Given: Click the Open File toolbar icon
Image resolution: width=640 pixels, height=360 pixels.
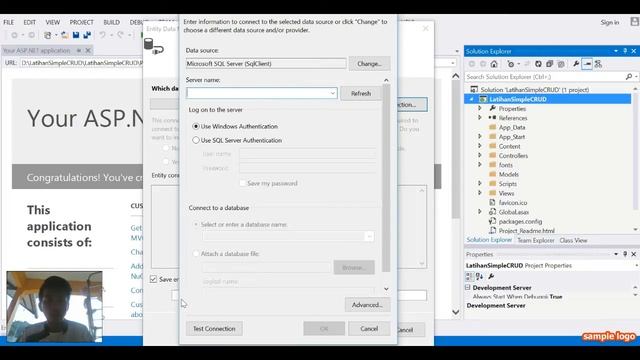Looking at the screenshot, I should tap(65, 36).
